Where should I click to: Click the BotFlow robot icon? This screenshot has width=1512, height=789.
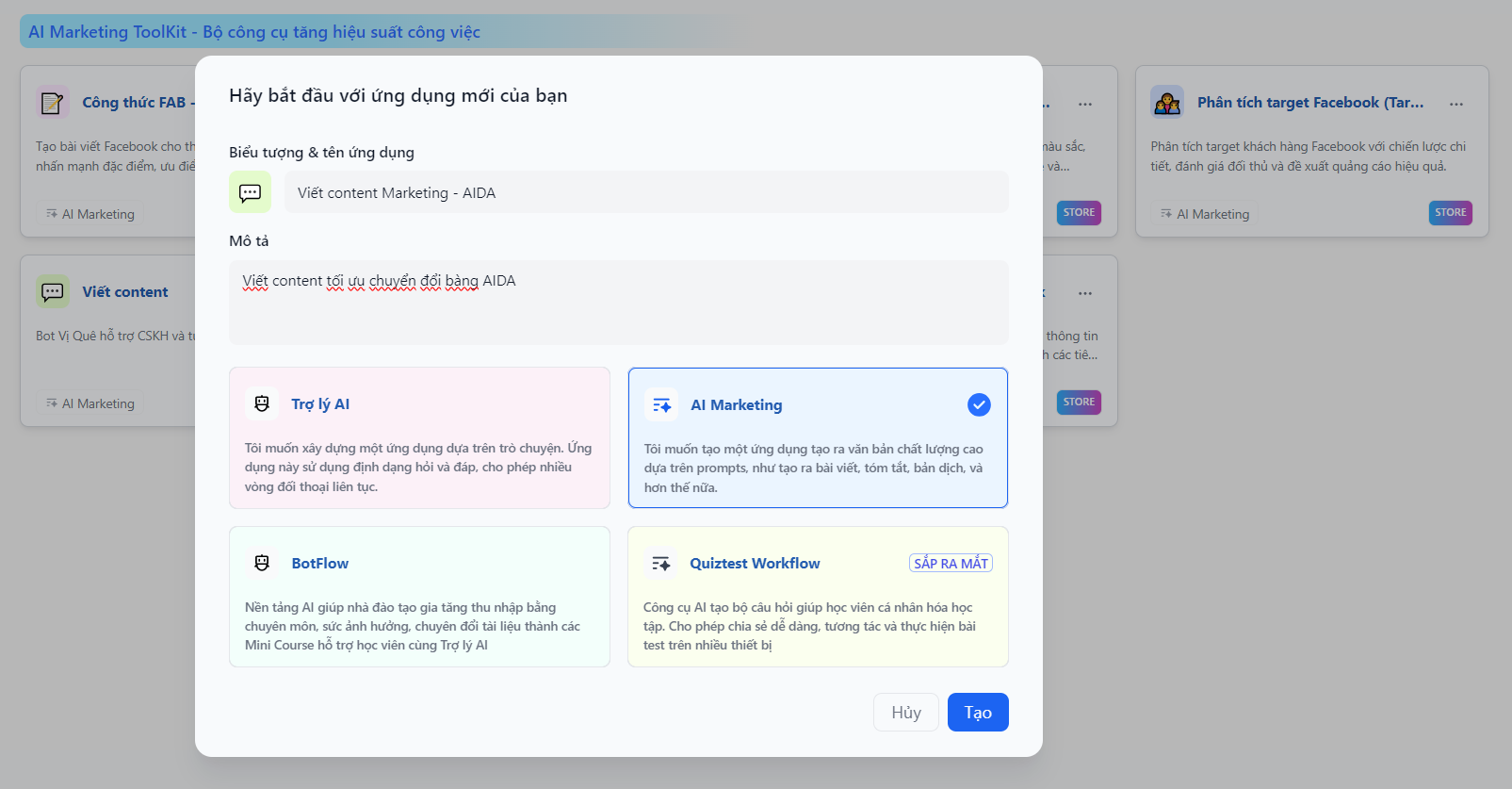point(262,563)
